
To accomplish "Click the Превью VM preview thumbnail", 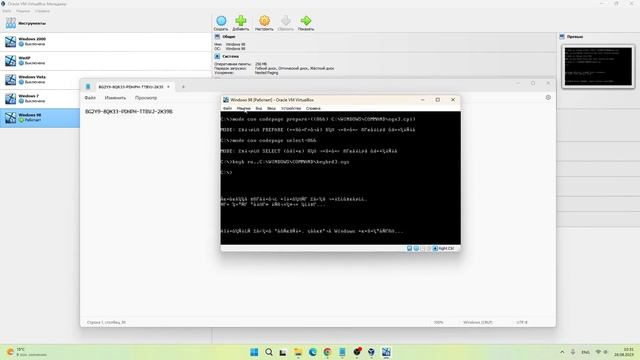I will (x=598, y=67).
